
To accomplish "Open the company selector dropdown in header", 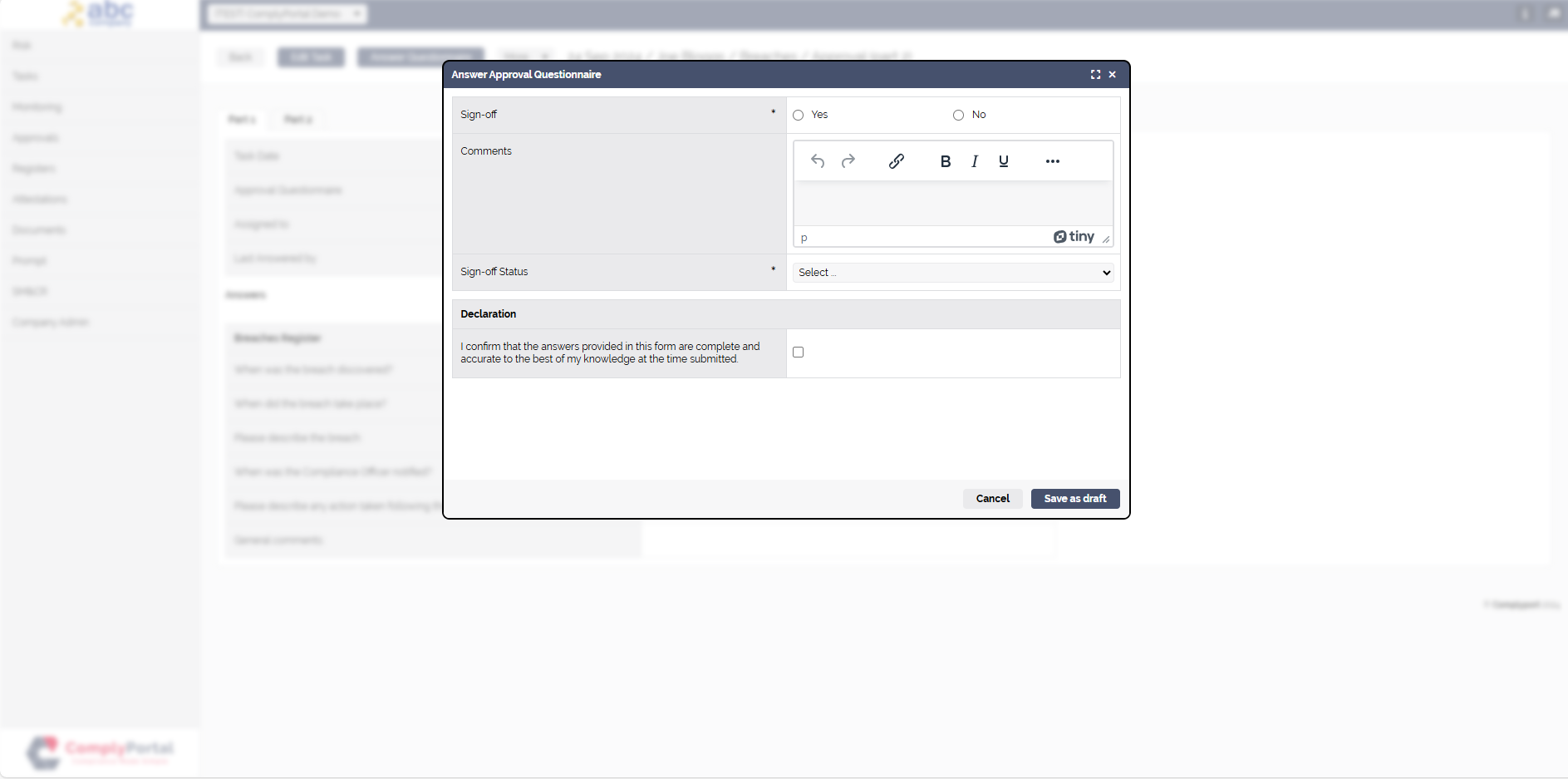I will pyautogui.click(x=287, y=14).
